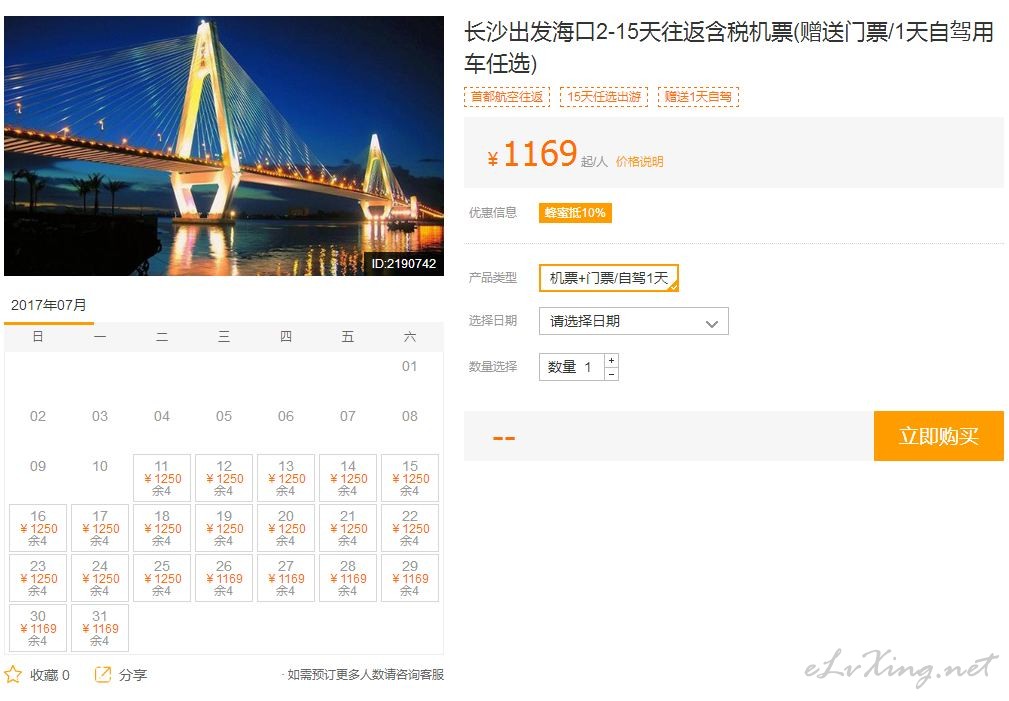Click the favorite star icon
The width and height of the screenshot is (1009, 701).
pyautogui.click(x=13, y=674)
